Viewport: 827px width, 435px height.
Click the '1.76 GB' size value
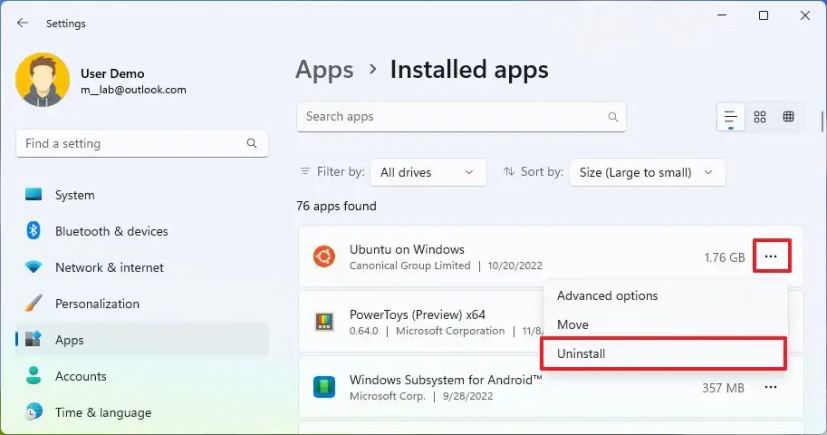click(724, 257)
